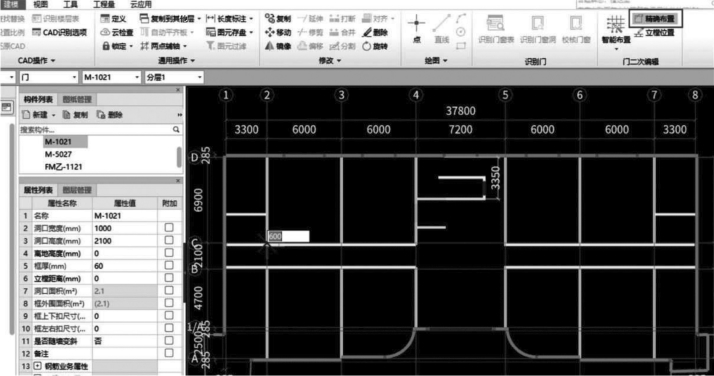
Task: Click the 旋转 rotate tool
Action: coord(375,46)
